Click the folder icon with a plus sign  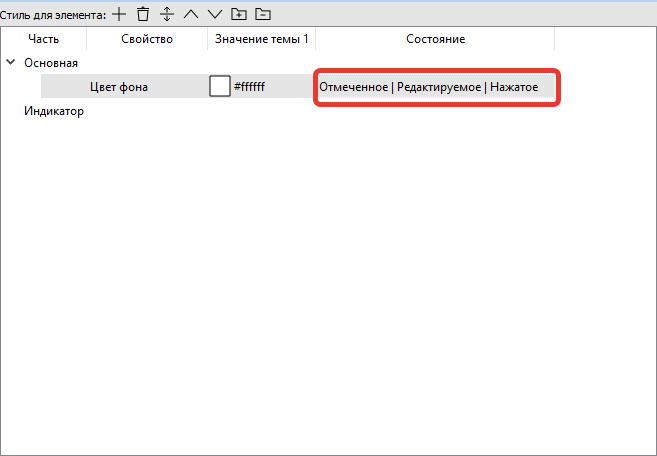(238, 14)
